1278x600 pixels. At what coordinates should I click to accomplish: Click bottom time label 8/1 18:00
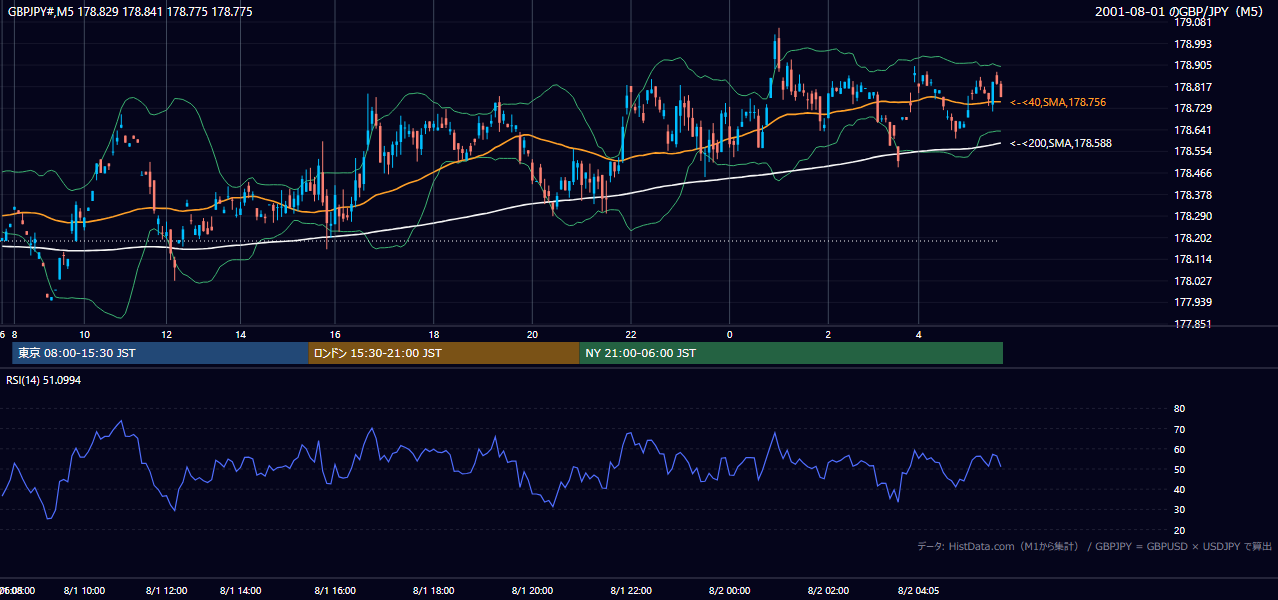point(433,591)
